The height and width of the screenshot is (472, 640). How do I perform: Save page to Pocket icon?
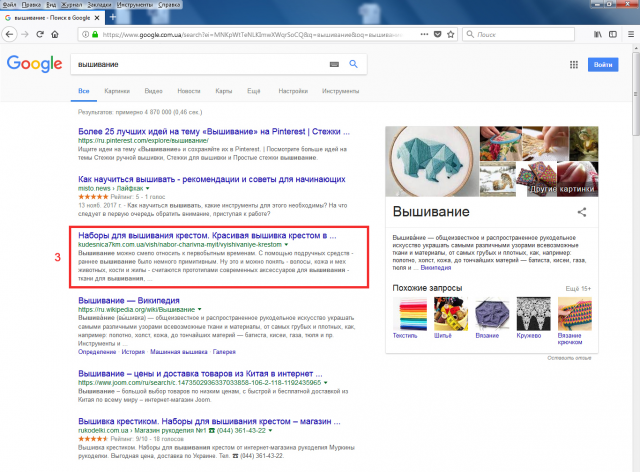point(438,34)
